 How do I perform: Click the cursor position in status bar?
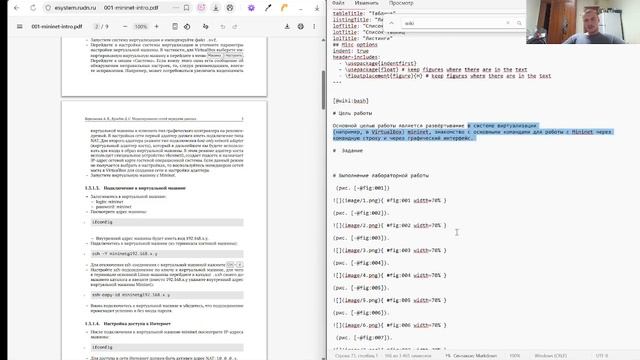click(357, 356)
